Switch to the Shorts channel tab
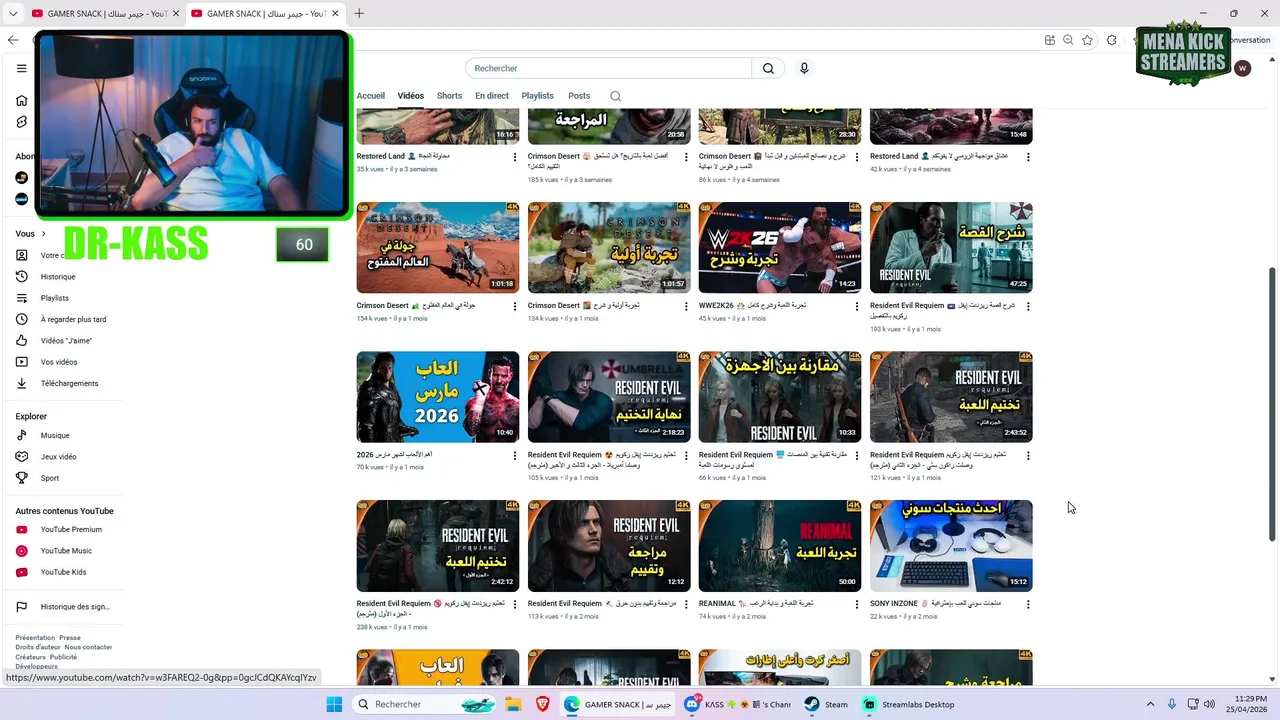The image size is (1280, 720). pos(450,96)
